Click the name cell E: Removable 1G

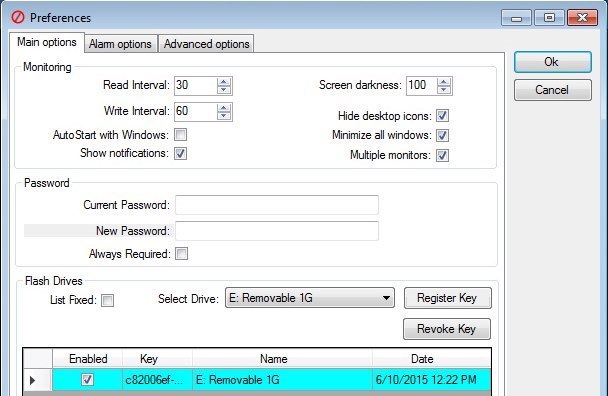(282, 380)
